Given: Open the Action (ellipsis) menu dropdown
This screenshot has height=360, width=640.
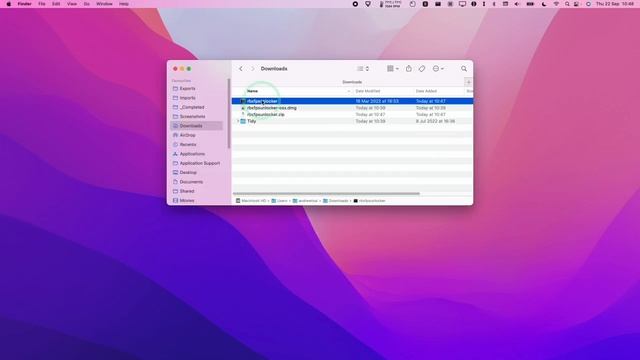Looking at the screenshot, I should click(x=438, y=69).
